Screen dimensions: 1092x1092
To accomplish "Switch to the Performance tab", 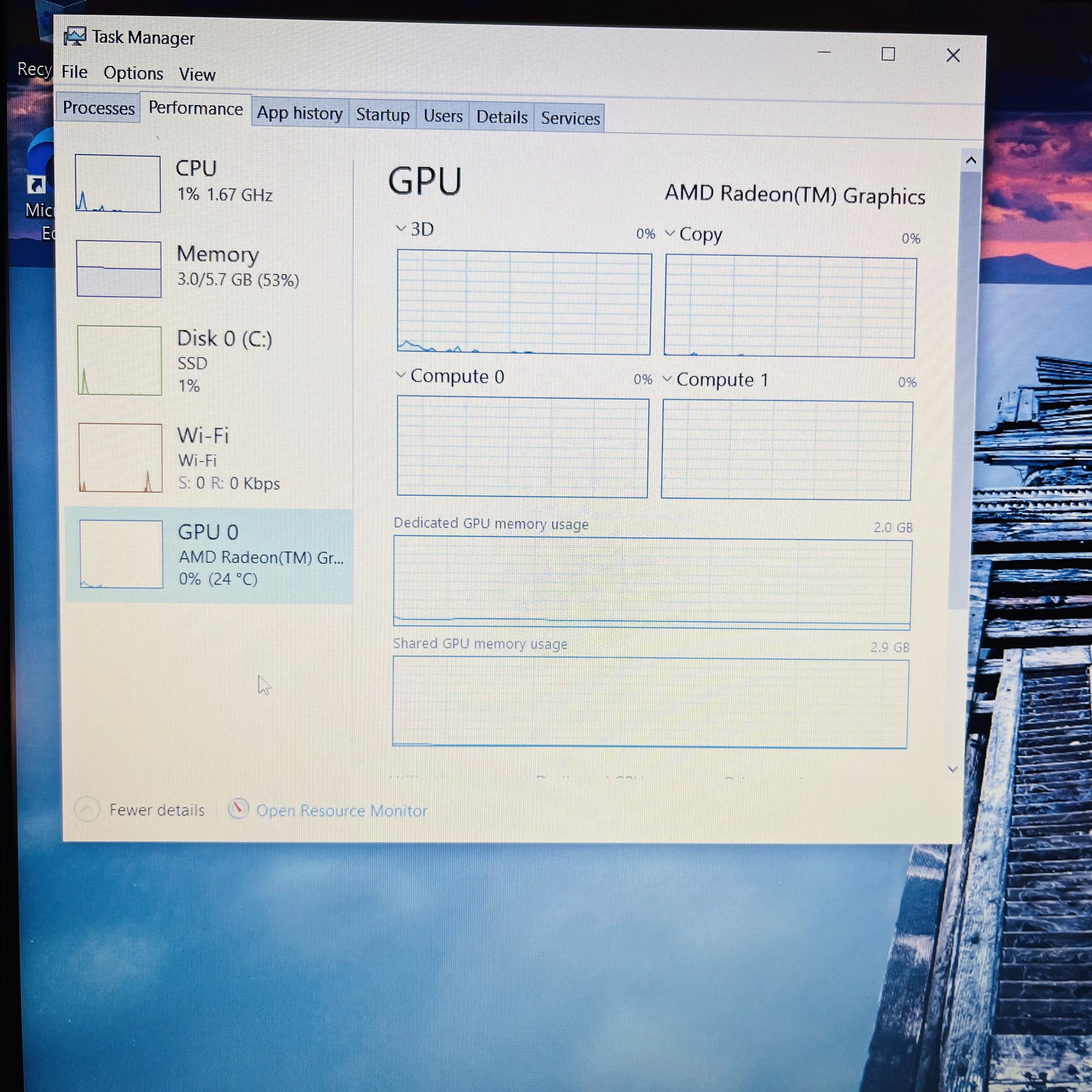I will [196, 109].
